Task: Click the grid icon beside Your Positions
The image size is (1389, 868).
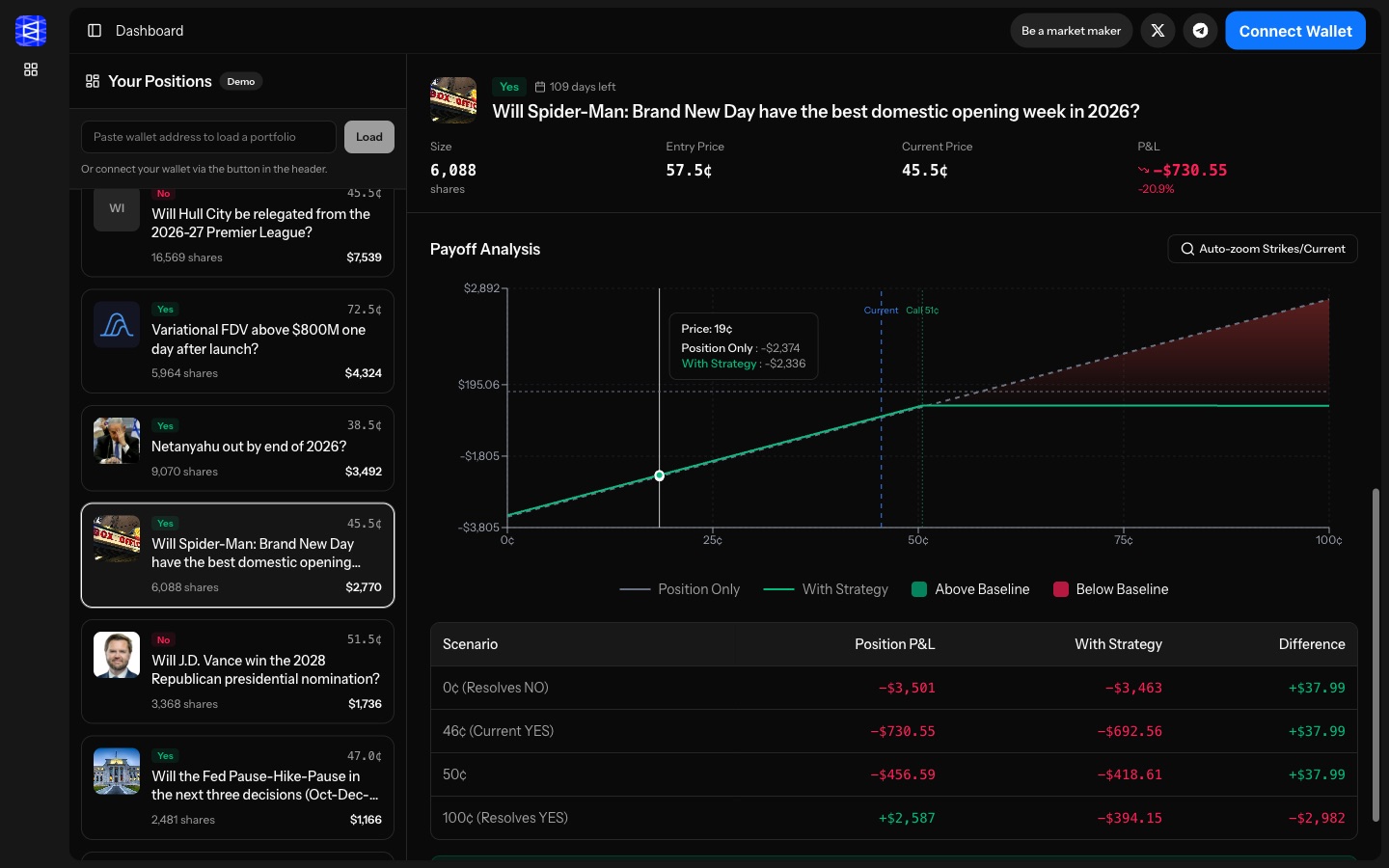Action: click(x=93, y=81)
